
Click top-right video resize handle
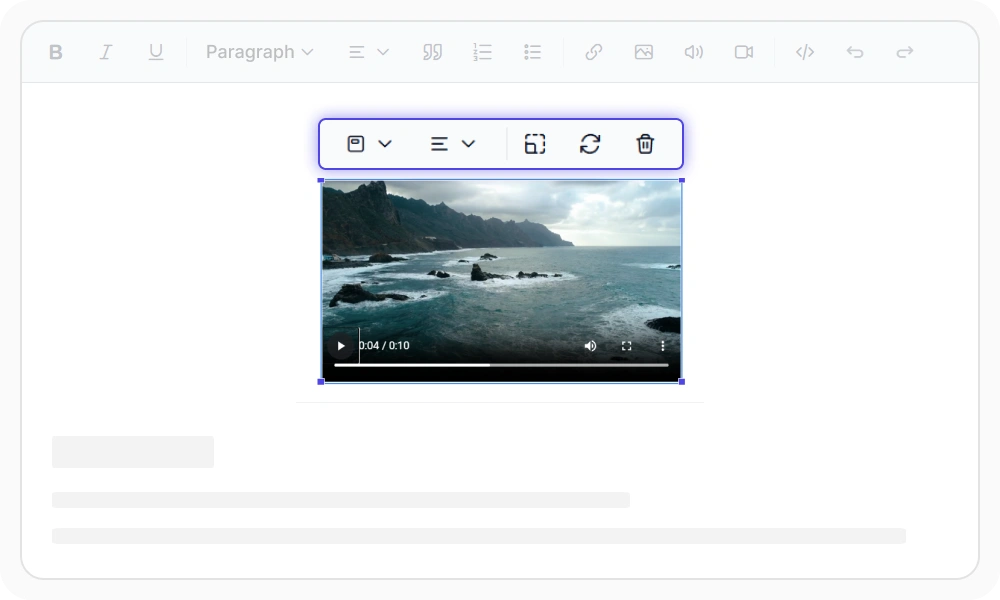tap(682, 180)
